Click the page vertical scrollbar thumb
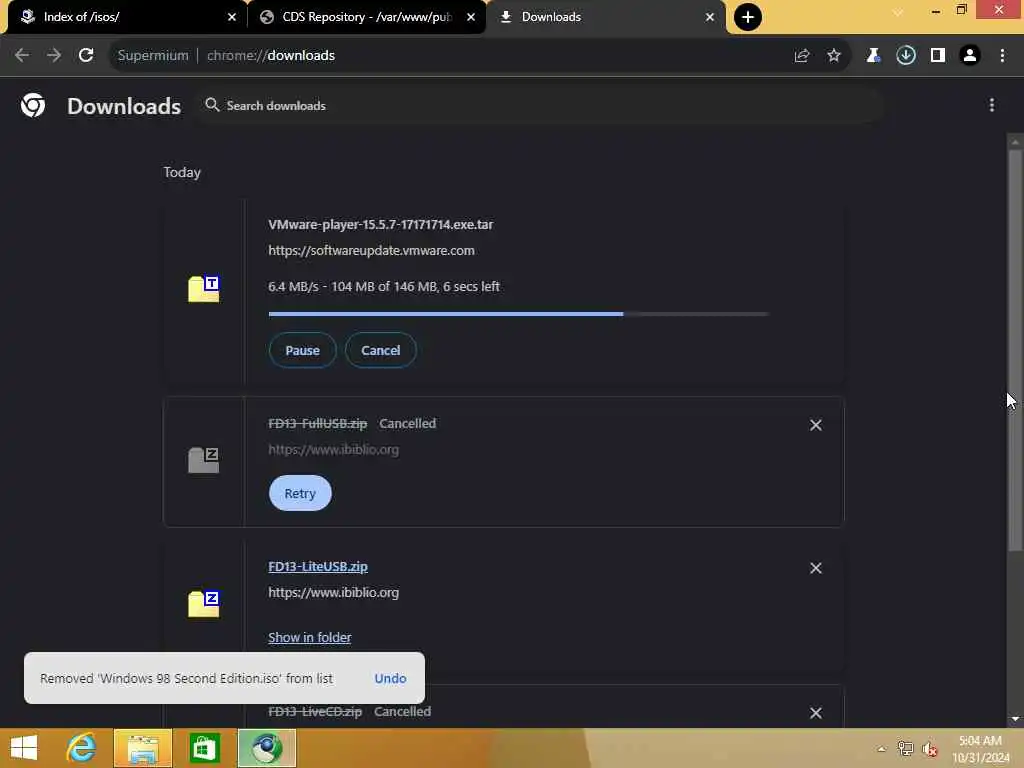This screenshot has width=1024, height=768. [x=1016, y=351]
